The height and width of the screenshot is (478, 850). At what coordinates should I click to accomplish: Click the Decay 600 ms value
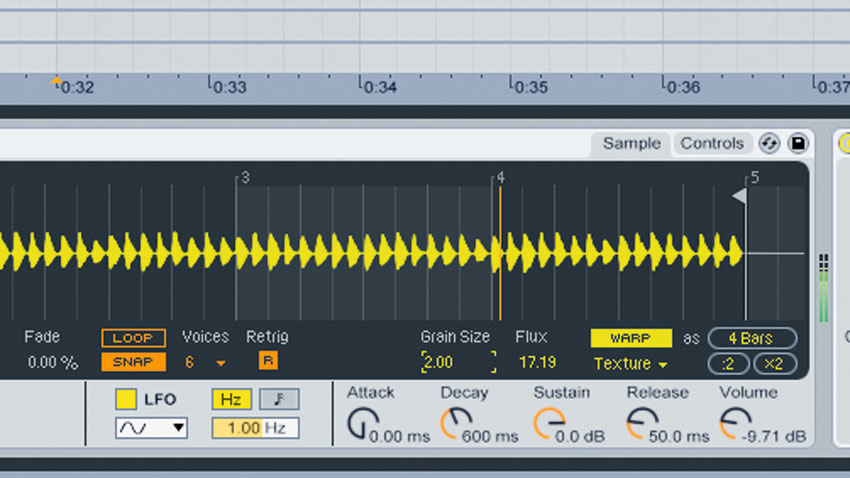(490, 436)
